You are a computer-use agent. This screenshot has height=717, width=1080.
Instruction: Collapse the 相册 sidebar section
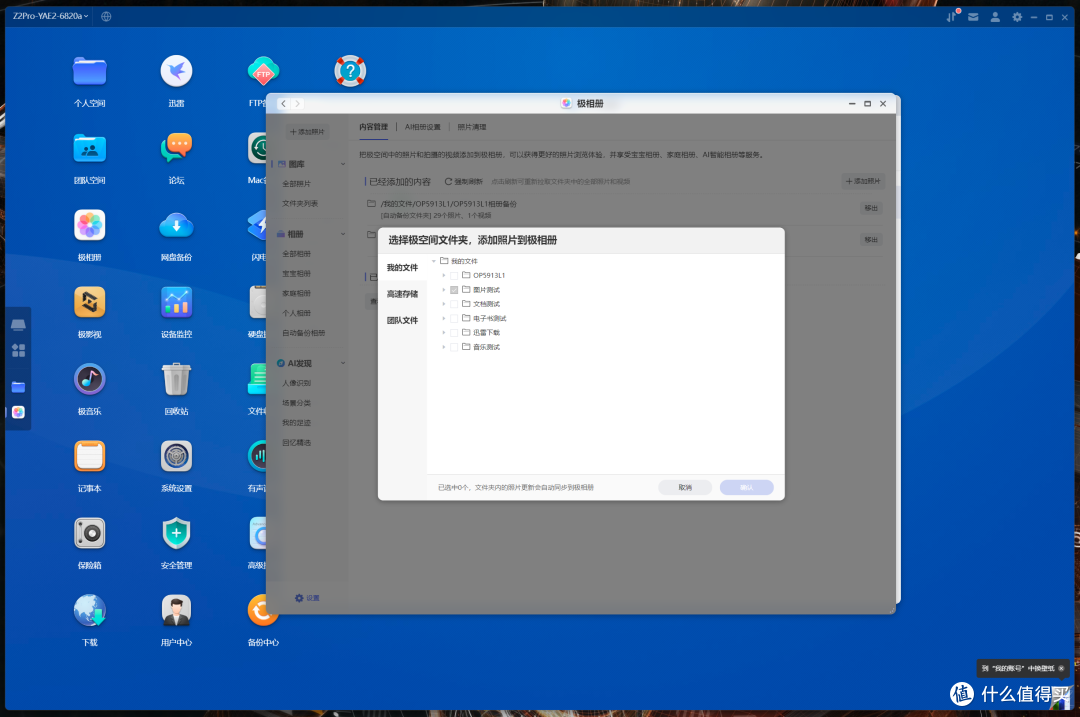click(x=342, y=233)
